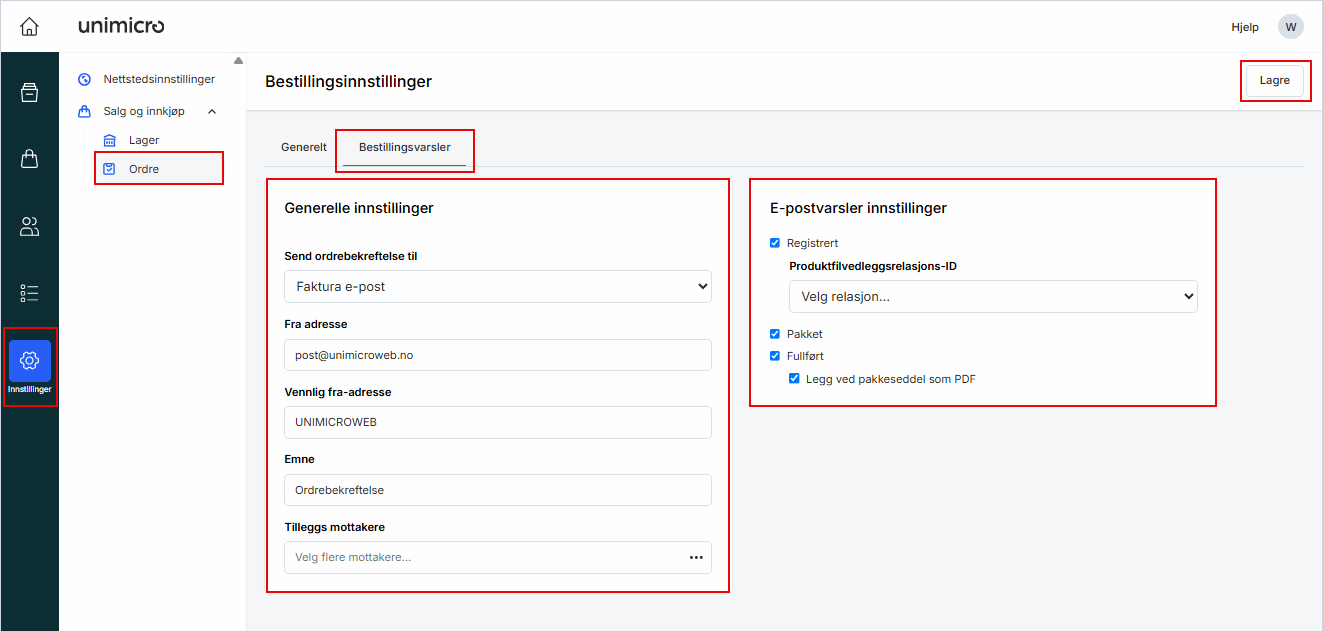The image size is (1323, 632).
Task: Click the Fra adresse input field
Action: (x=497, y=355)
